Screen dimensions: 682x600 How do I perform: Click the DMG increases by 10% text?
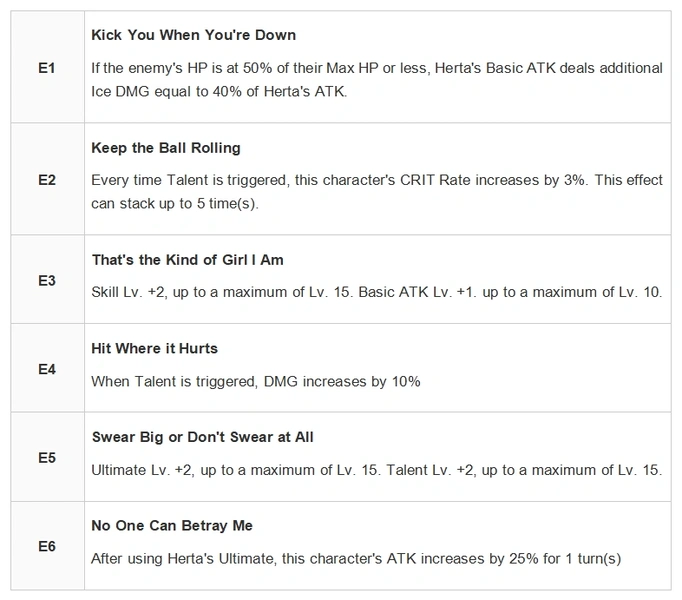[x=342, y=382]
